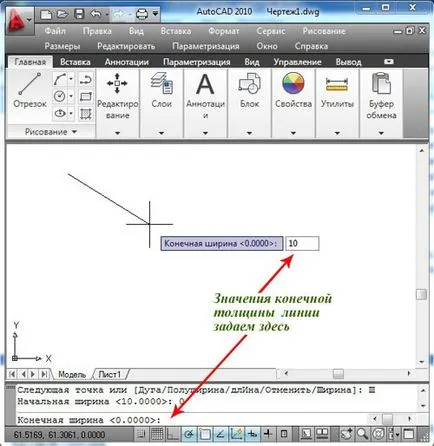Switch to the Управление ribbon tab

click(x=297, y=62)
